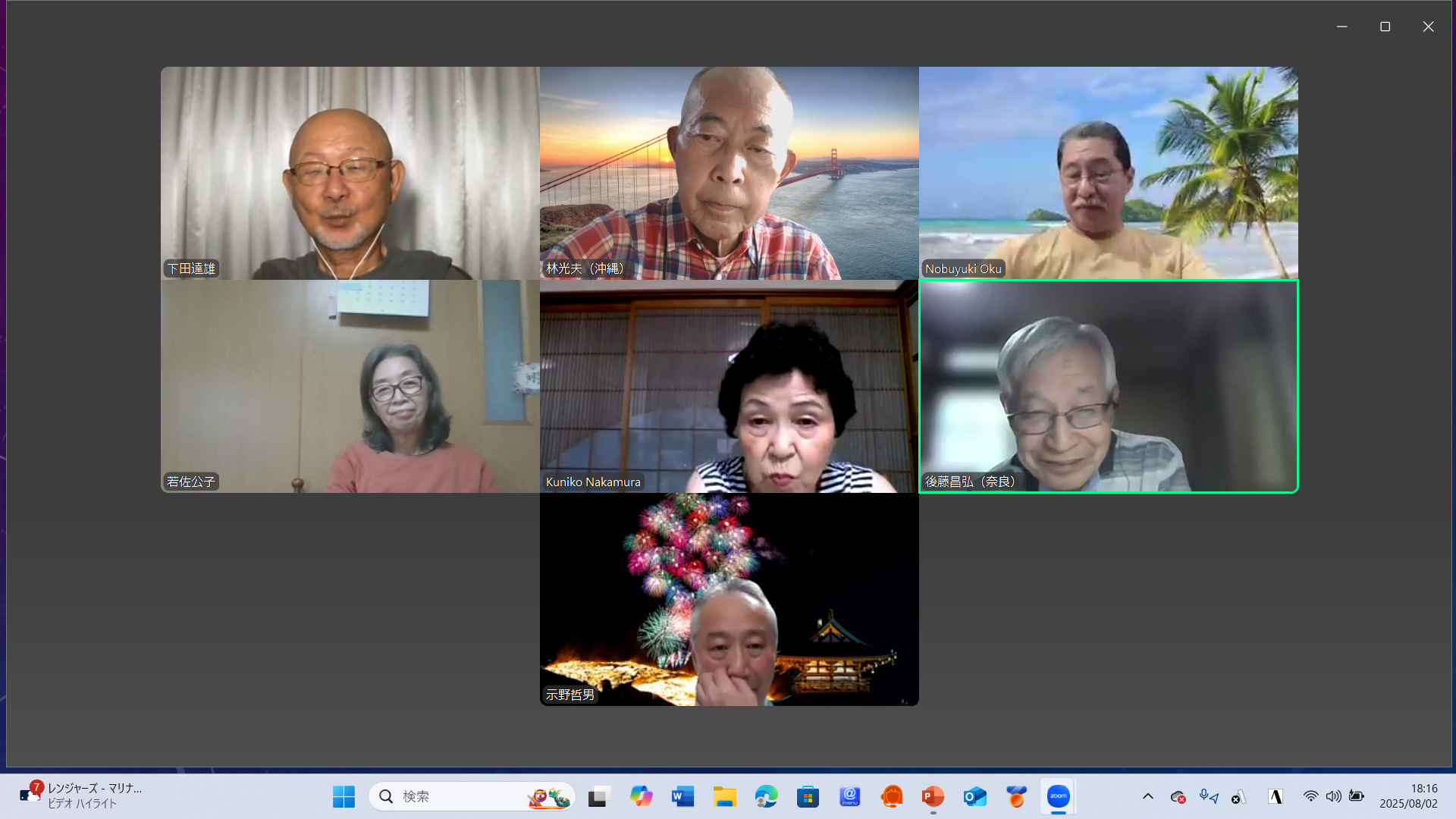Open the orange medal app icon

(x=1016, y=796)
